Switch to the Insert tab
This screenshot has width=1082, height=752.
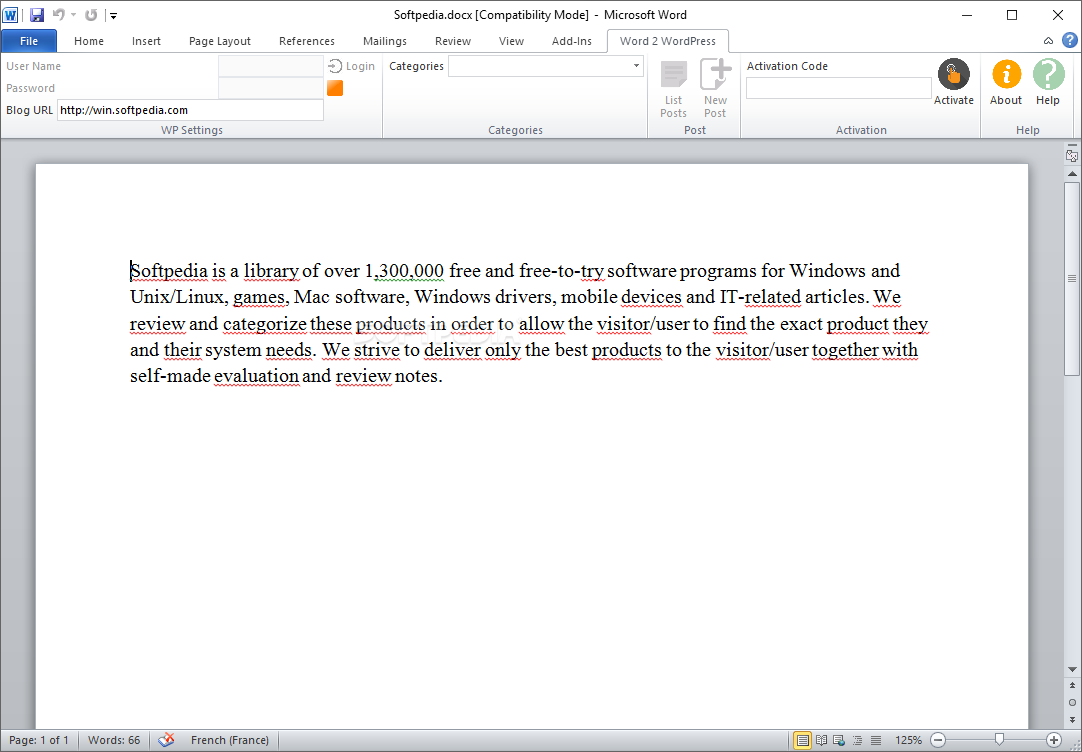tap(146, 41)
